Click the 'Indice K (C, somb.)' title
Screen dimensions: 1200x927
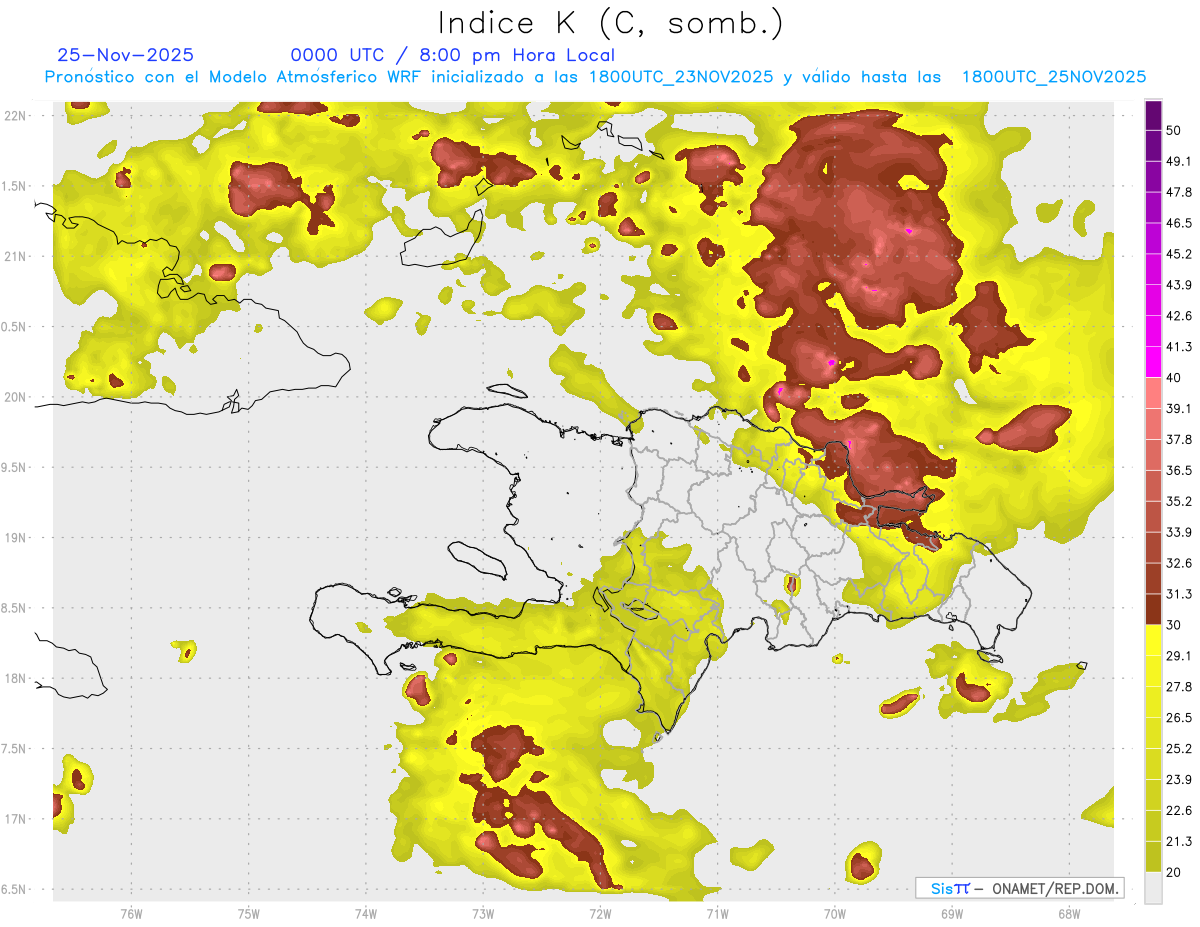pos(610,22)
